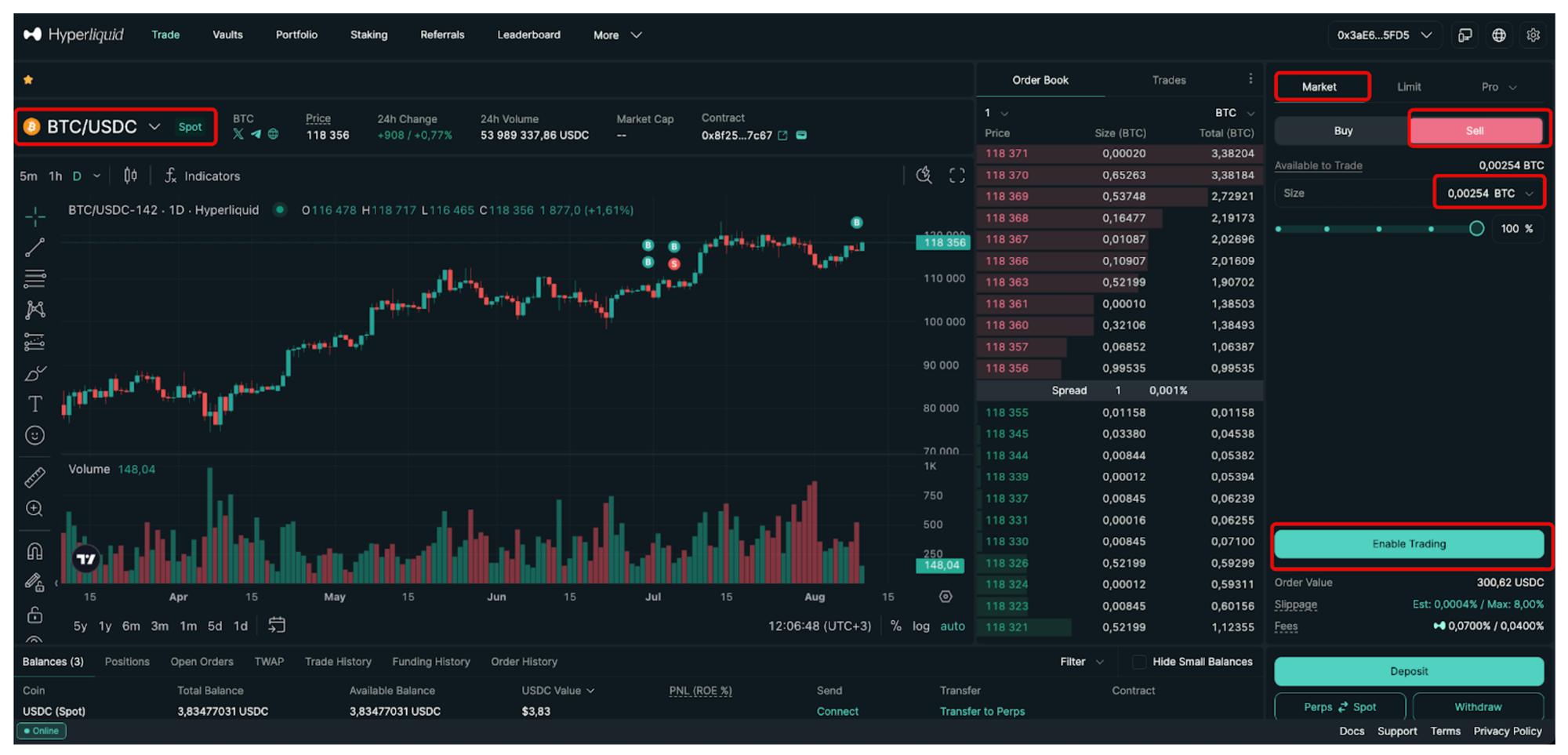Select the trend line drawing tool
Viewport: 1568px width, 755px height.
(x=34, y=248)
